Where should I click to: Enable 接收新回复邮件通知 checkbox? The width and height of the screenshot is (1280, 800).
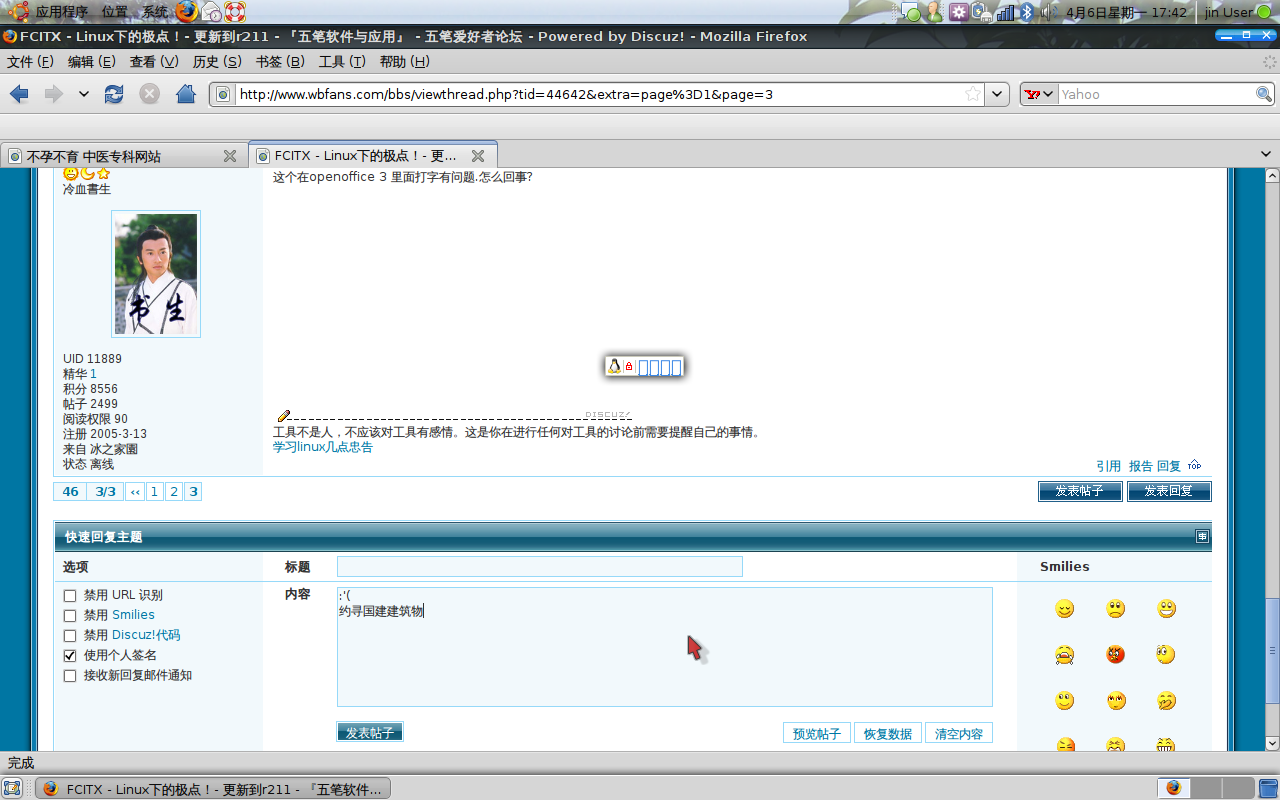point(70,676)
